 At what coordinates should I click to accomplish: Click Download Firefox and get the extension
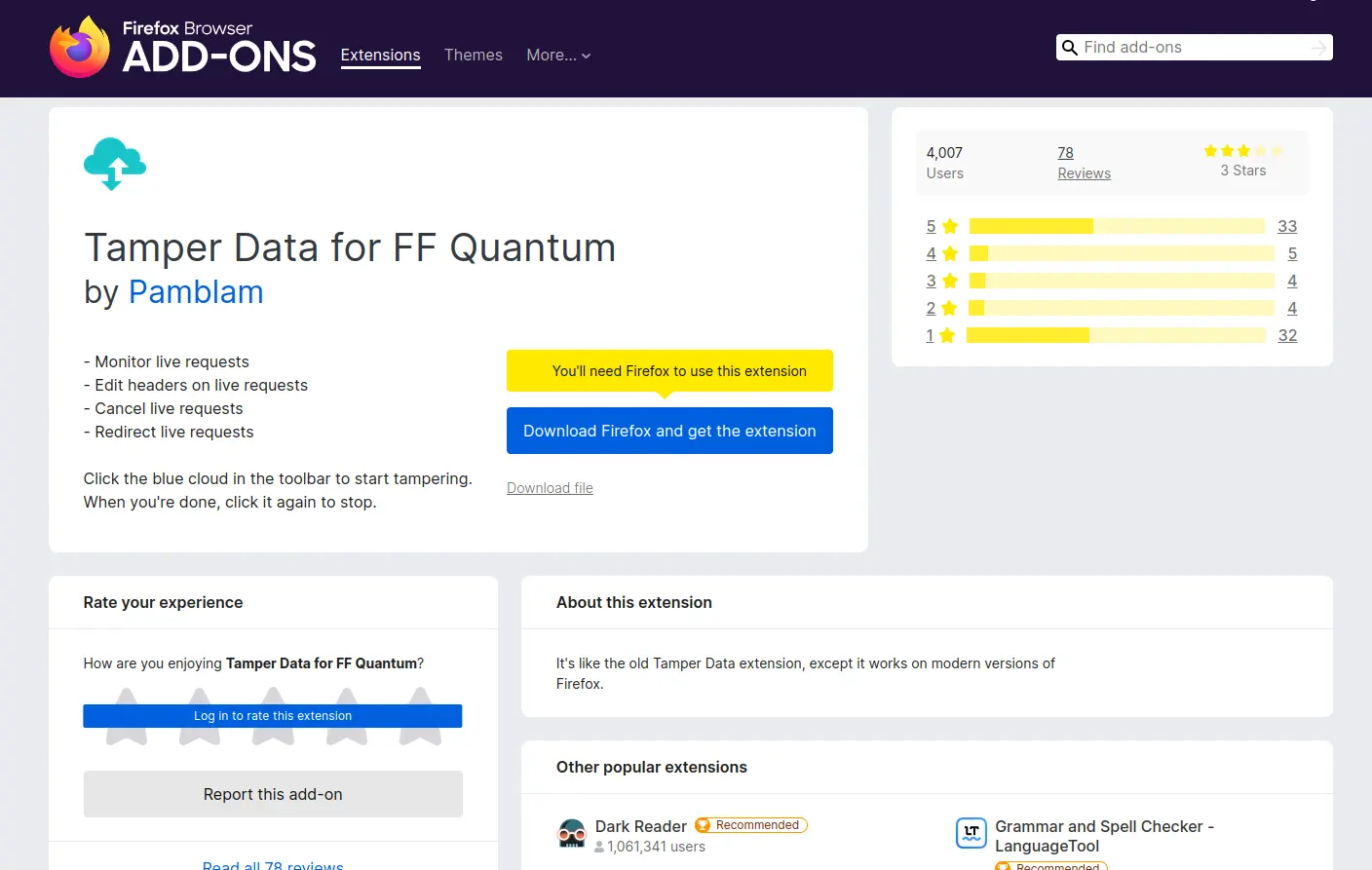pyautogui.click(x=669, y=431)
